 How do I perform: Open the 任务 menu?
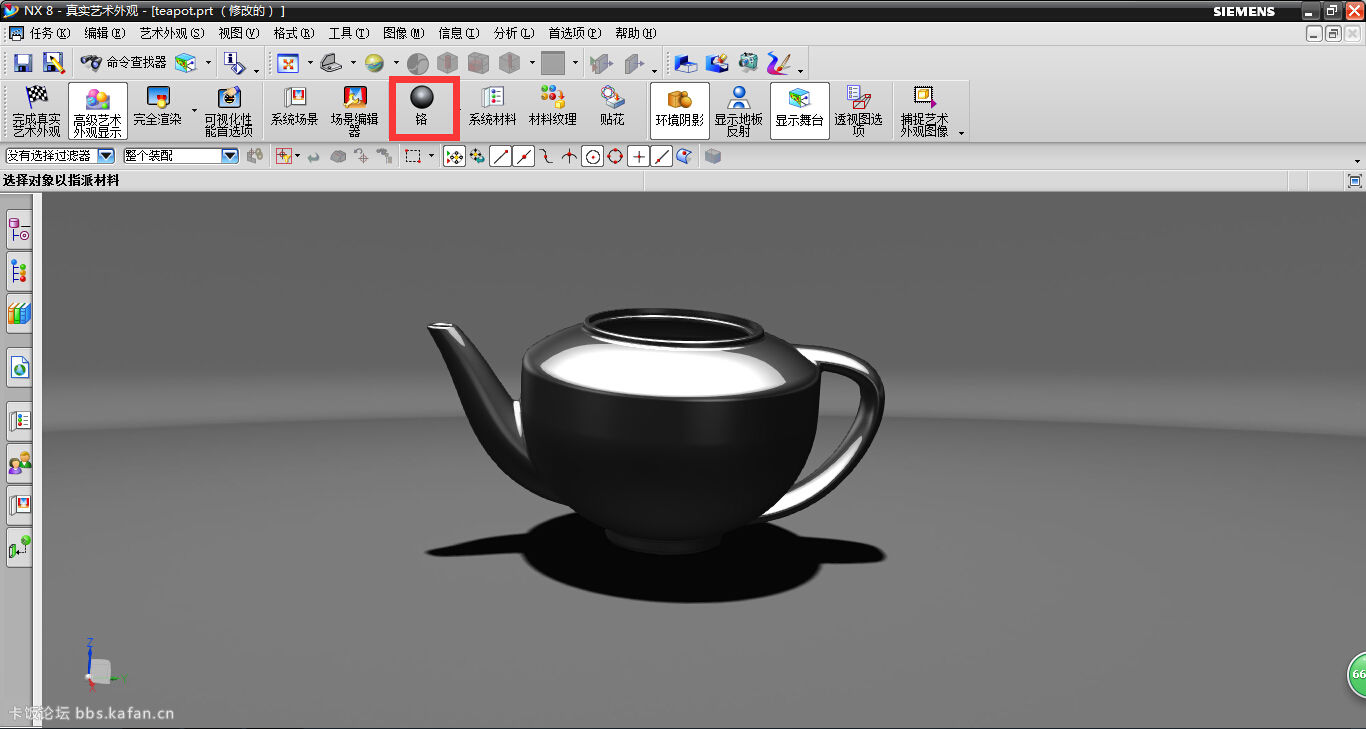(50, 33)
